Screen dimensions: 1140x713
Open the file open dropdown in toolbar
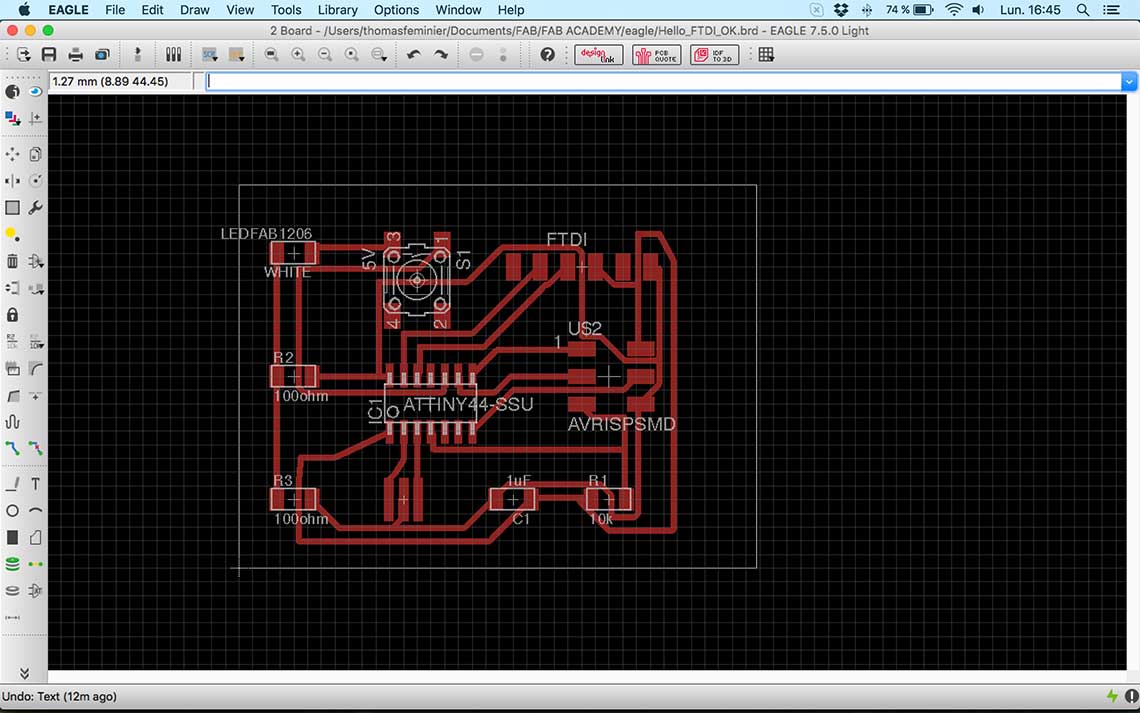(23, 55)
